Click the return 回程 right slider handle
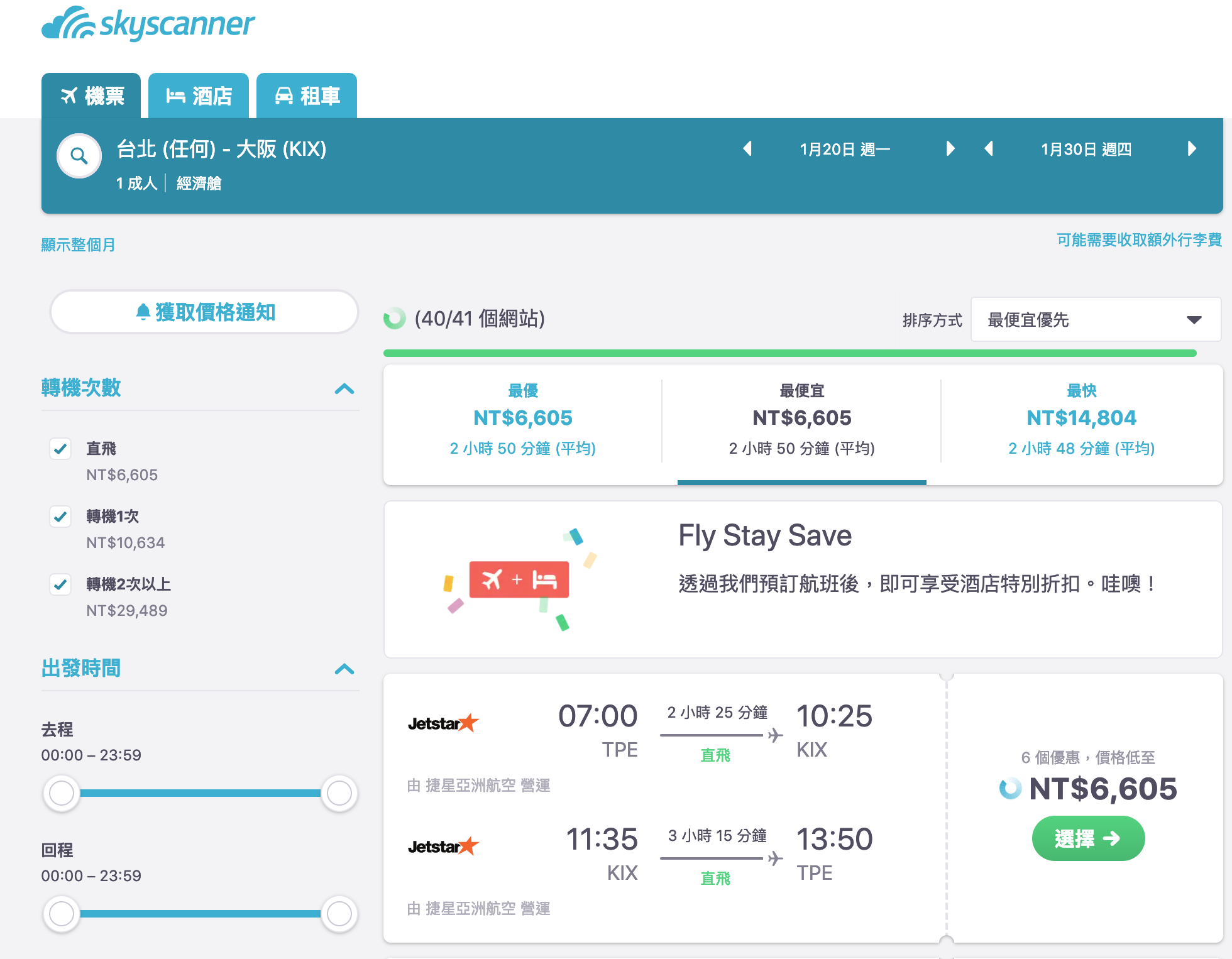1232x959 pixels. [339, 914]
